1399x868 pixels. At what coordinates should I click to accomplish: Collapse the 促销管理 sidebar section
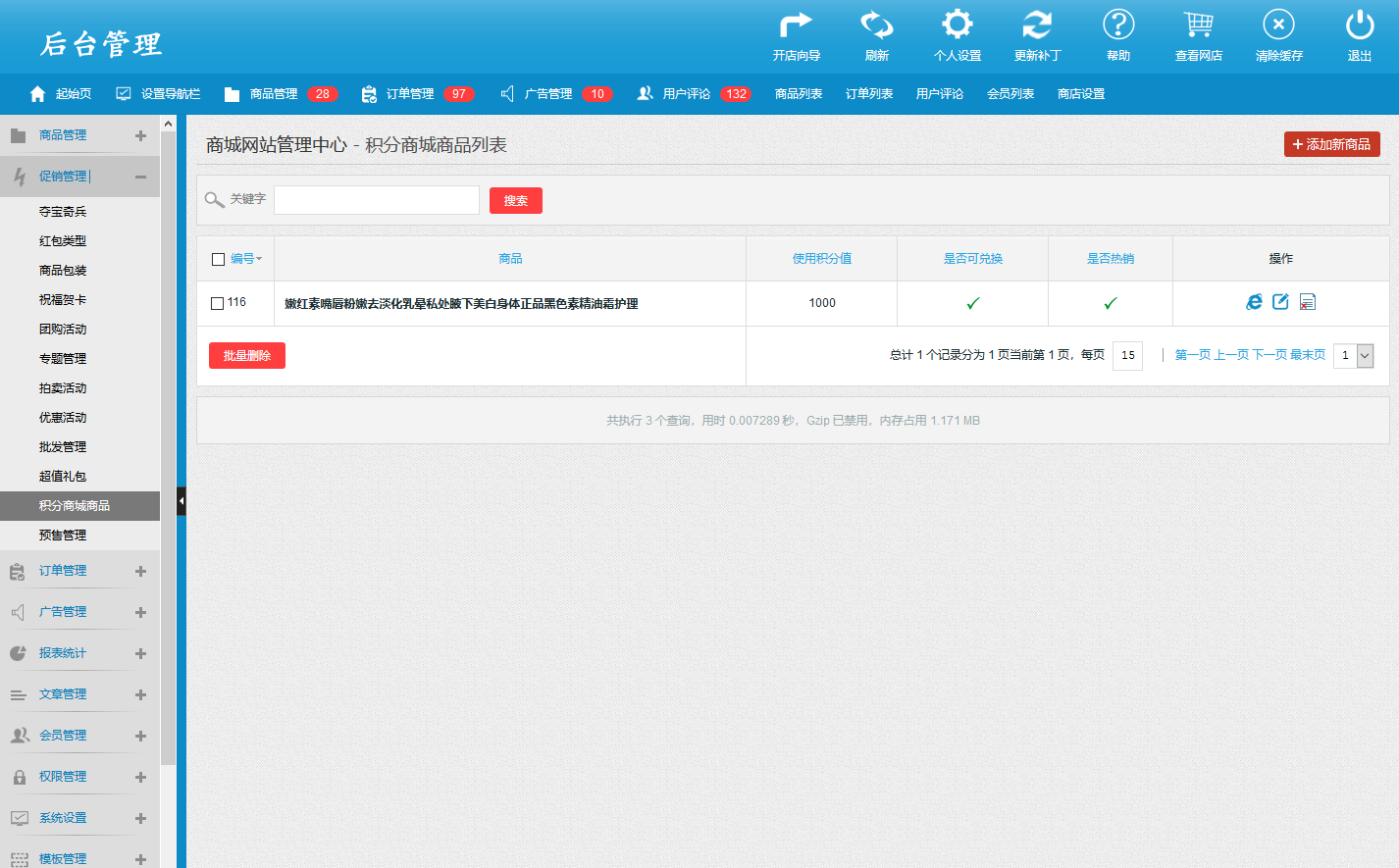[x=140, y=177]
